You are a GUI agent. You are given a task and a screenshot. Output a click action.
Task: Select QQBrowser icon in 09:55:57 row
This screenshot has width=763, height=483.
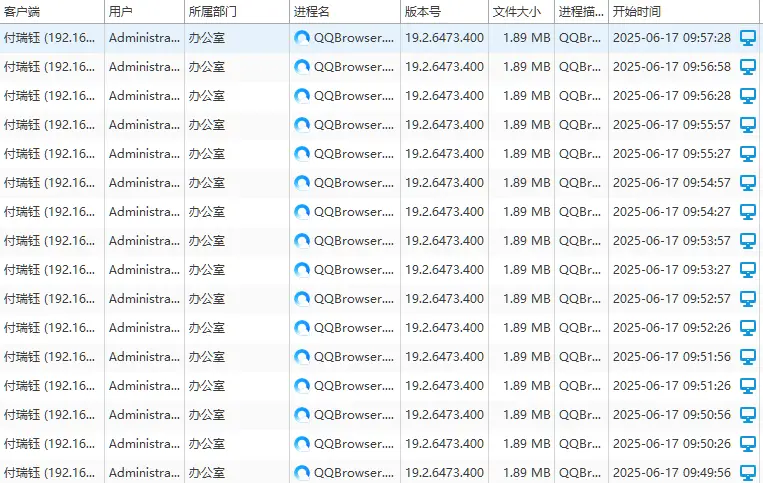[x=302, y=125]
